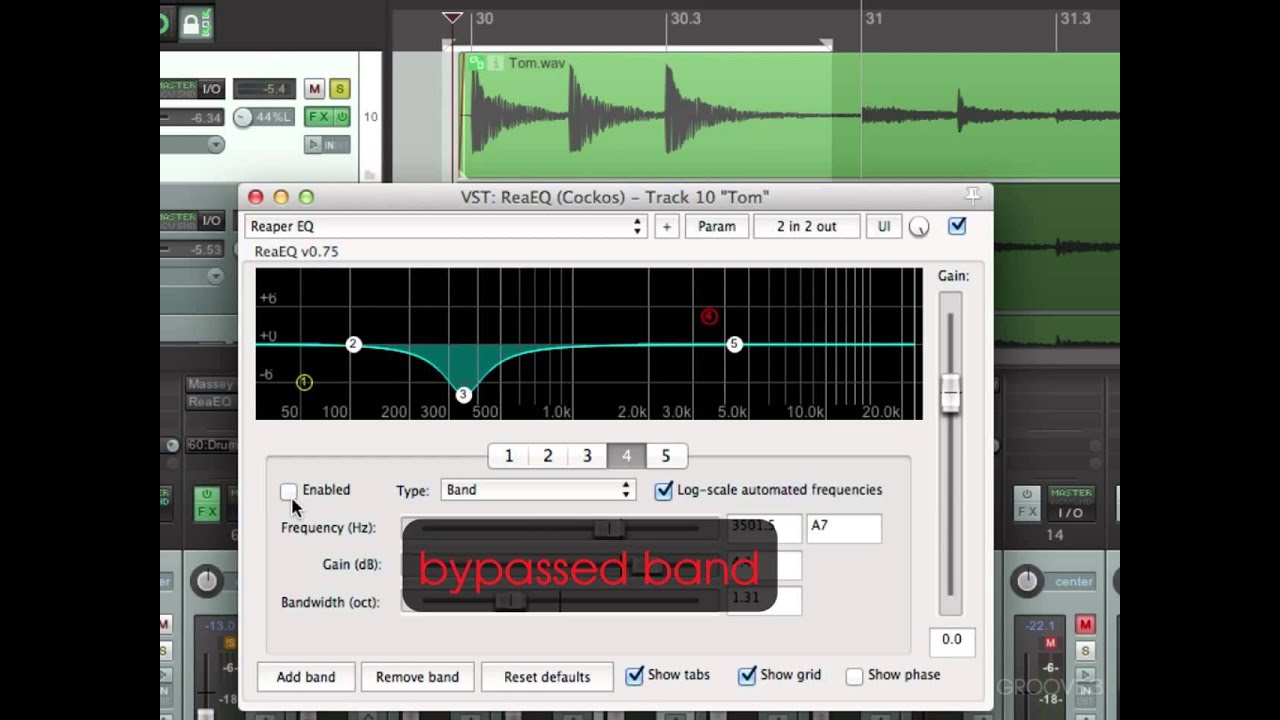Screen dimensions: 1280x720
Task: Uncheck Log-scale automated frequencies
Action: tap(664, 490)
